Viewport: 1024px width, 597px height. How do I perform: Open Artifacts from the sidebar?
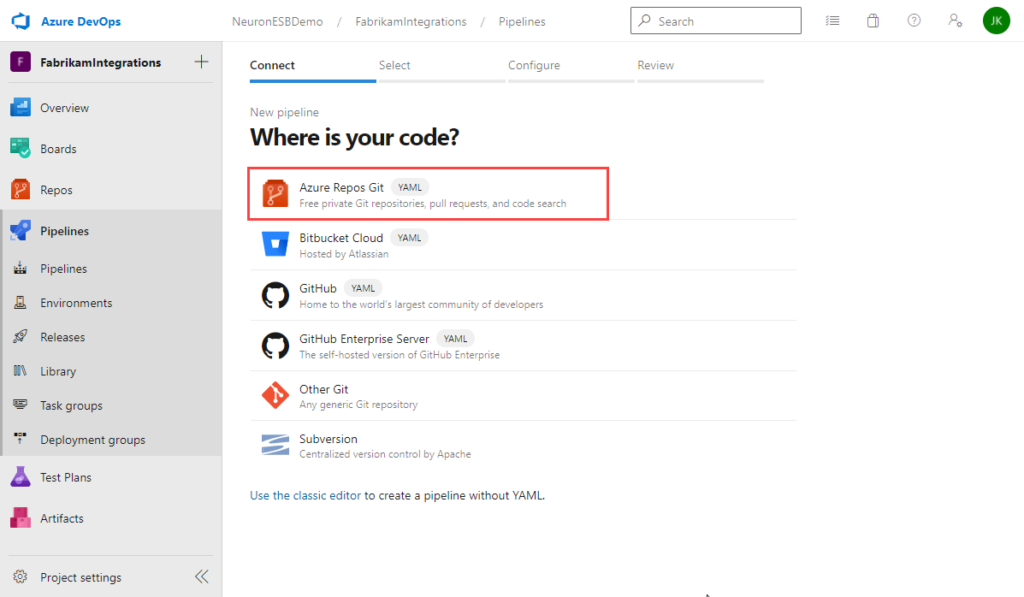[x=63, y=518]
